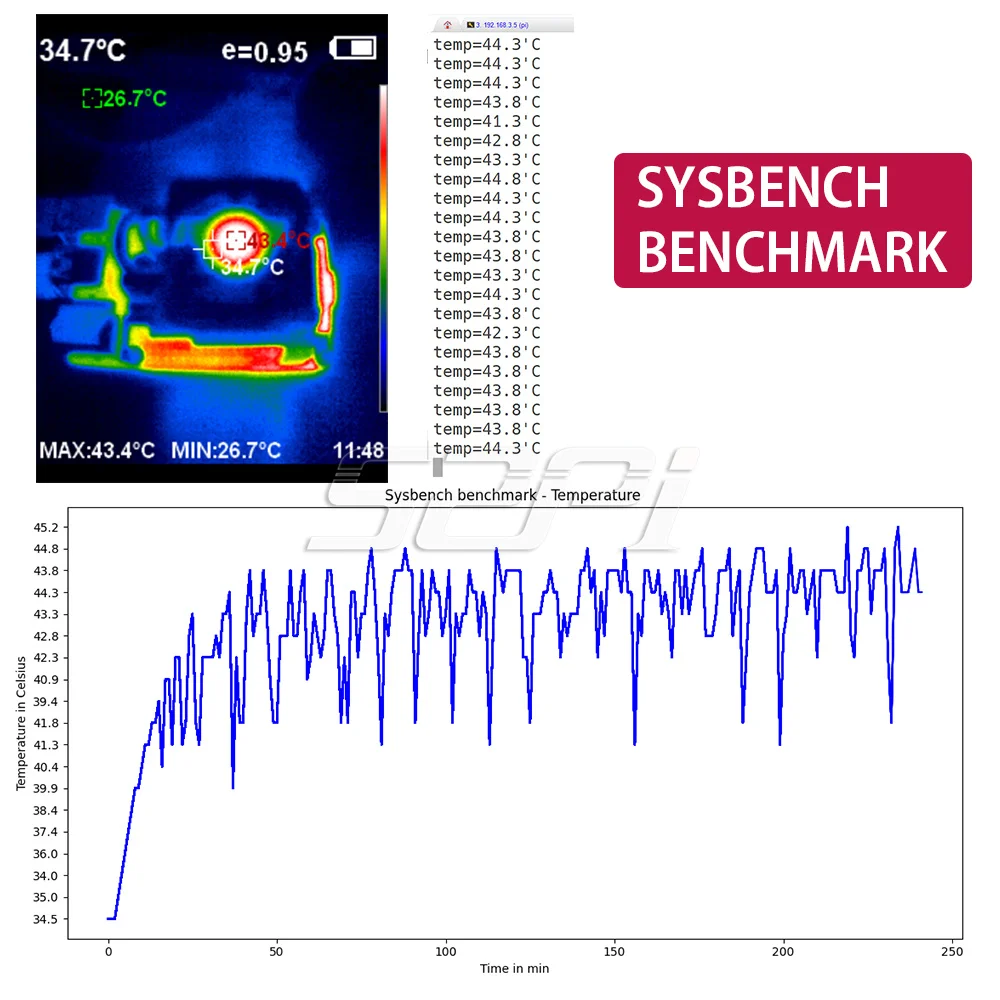Select the first terminal tab with red arrow
The width and height of the screenshot is (1000, 1000).
[x=450, y=25]
